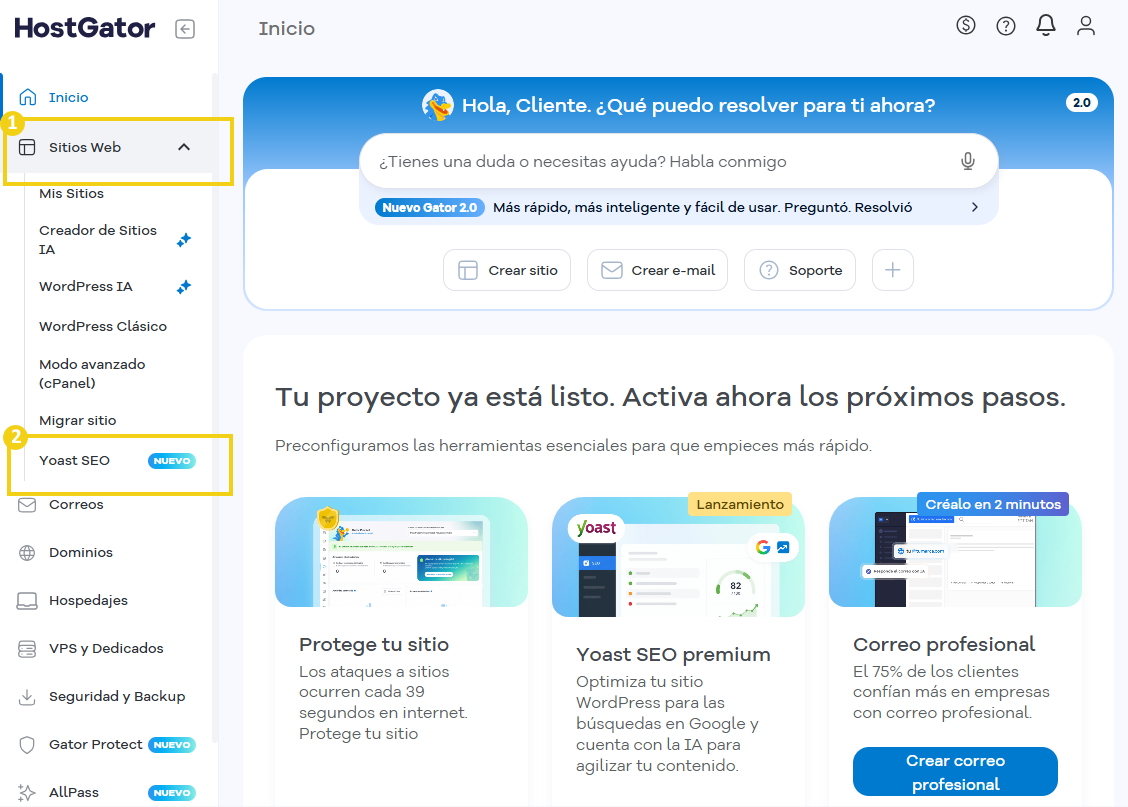Click the 'Créalo en 2 minutos' tag

[993, 504]
